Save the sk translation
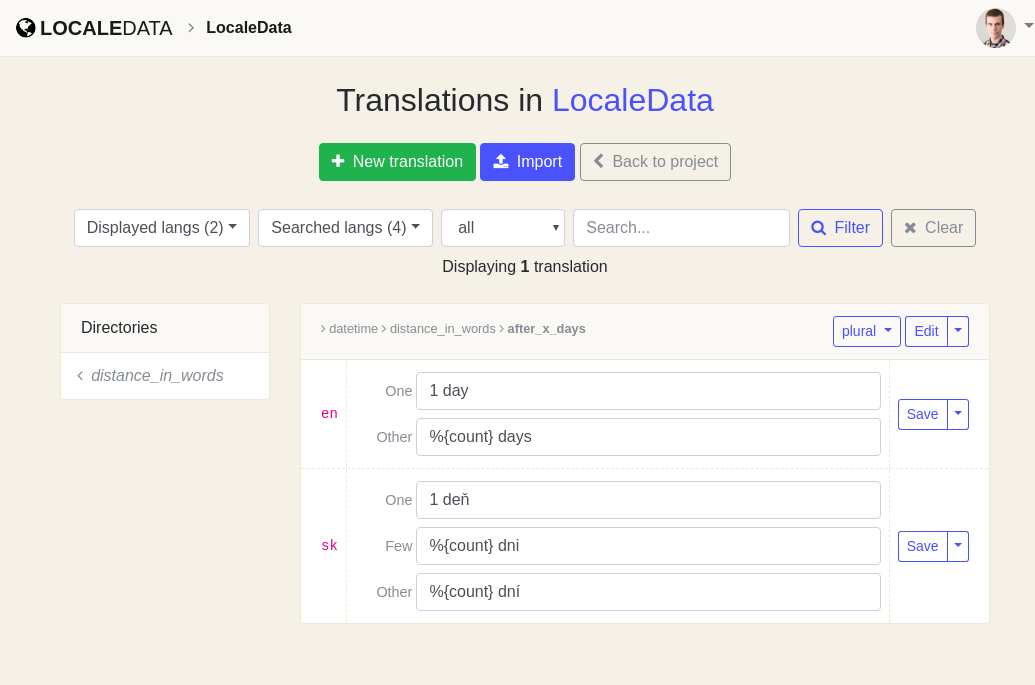This screenshot has height=685, width=1035. pos(923,546)
